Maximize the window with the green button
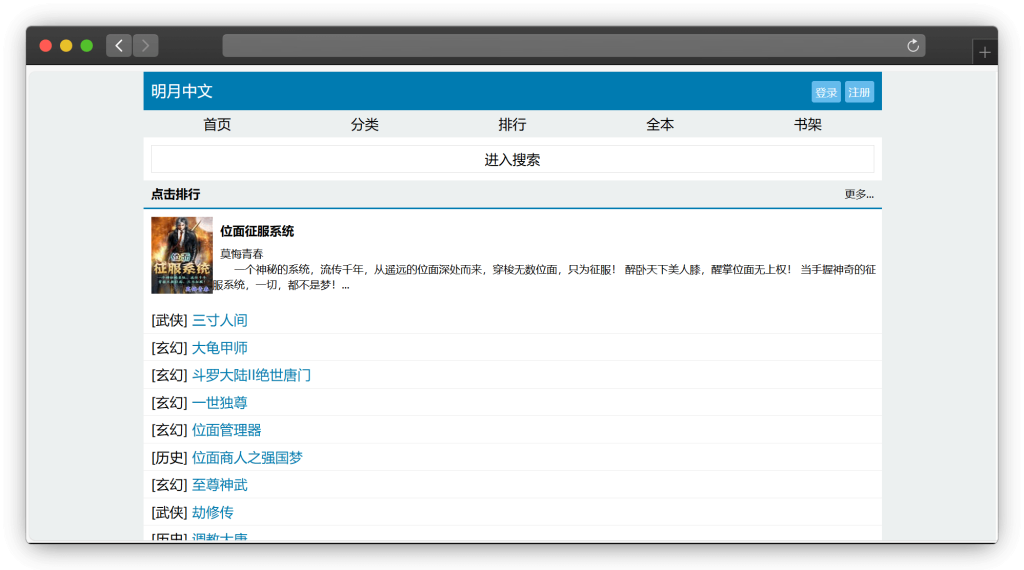The height and width of the screenshot is (570, 1024). 86,46
